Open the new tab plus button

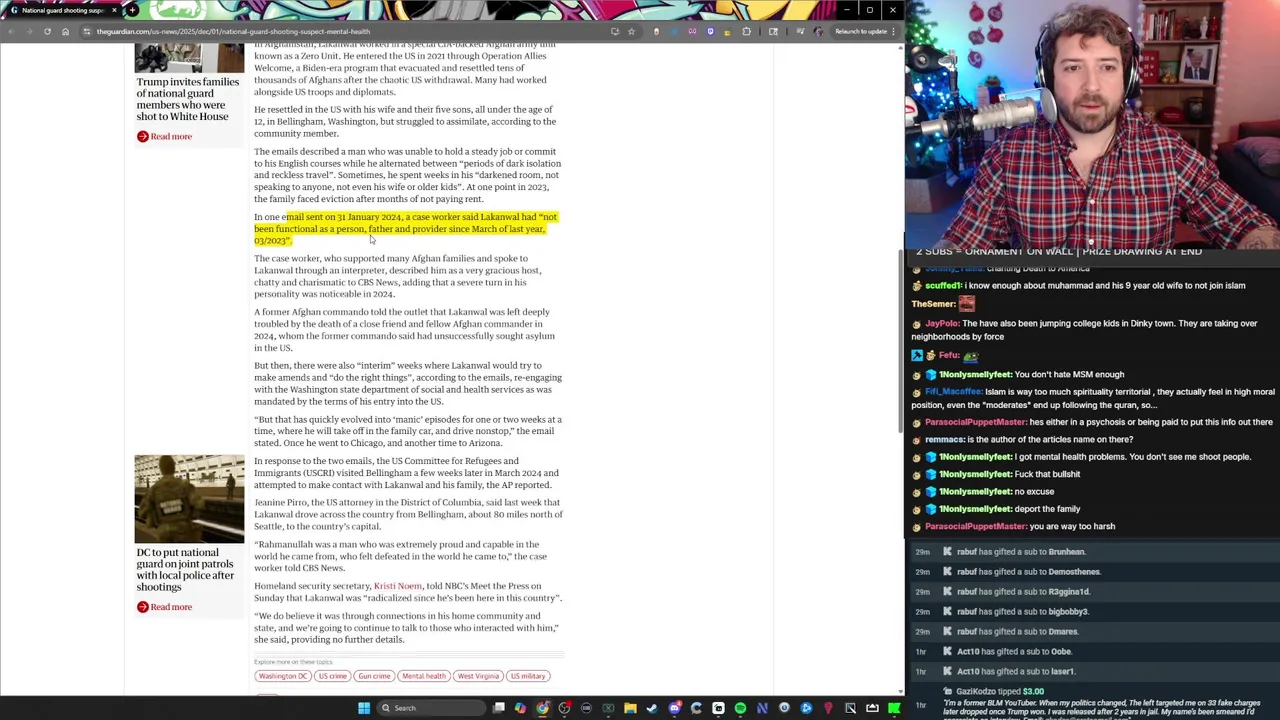pyautogui.click(x=132, y=10)
